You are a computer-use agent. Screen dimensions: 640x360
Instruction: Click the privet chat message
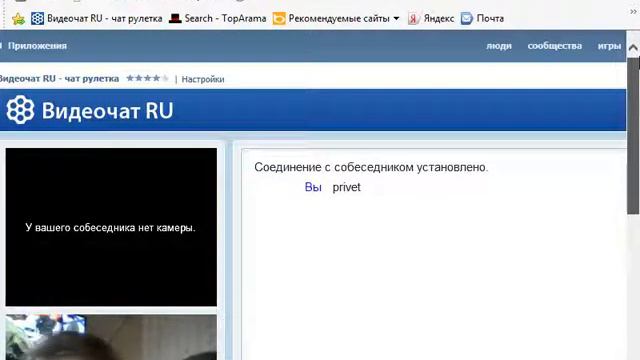click(x=347, y=187)
